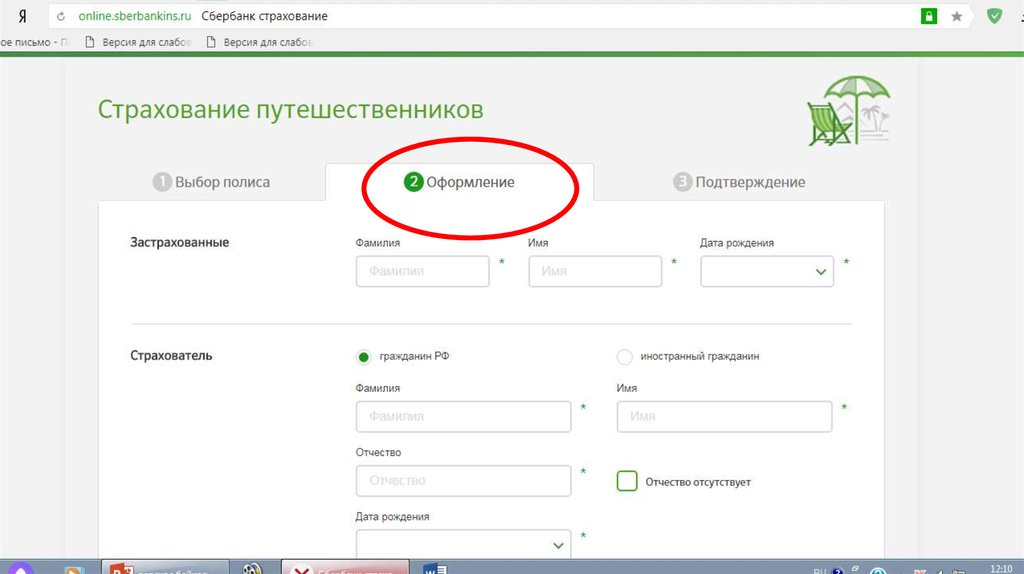The height and width of the screenshot is (574, 1024).
Task: Select the 'гражданин РФ' radio button
Action: point(364,357)
